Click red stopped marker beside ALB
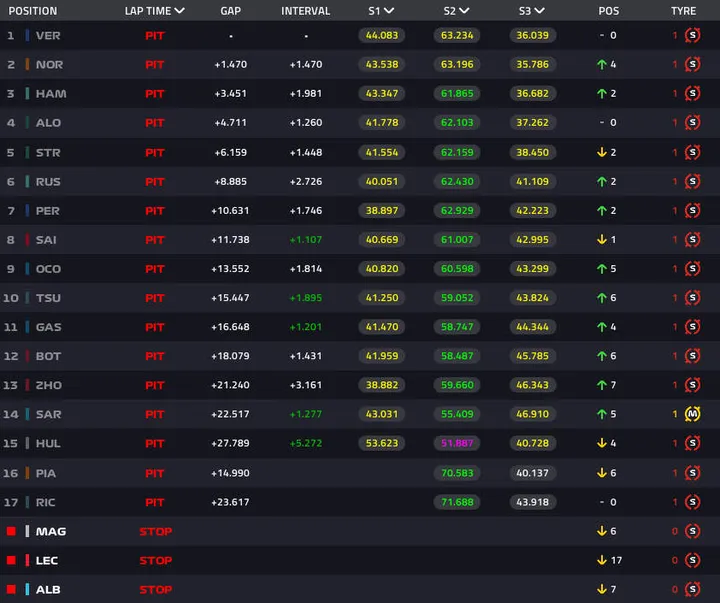Viewport: 720px width, 603px height. 11,589
